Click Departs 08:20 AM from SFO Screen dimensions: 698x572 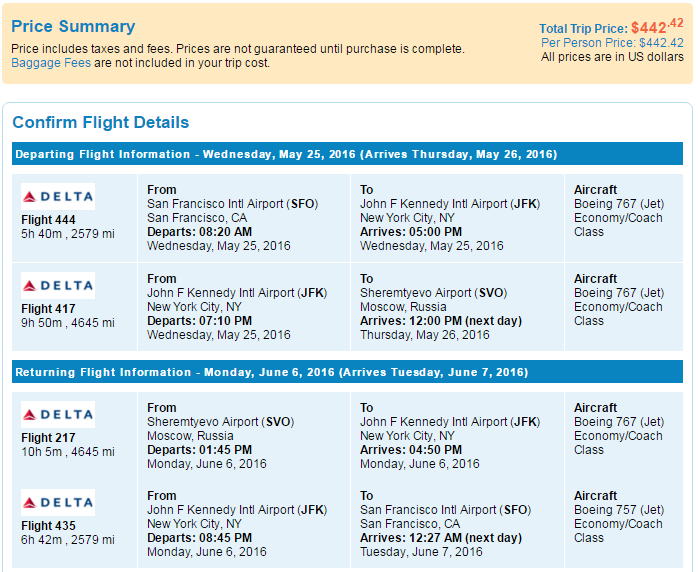199,232
